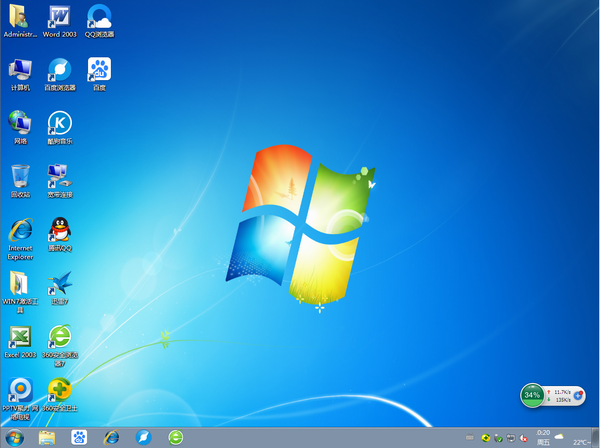Select the 计算机 (Computer) desktop icon
Viewport: 600px width, 448px height.
20,70
